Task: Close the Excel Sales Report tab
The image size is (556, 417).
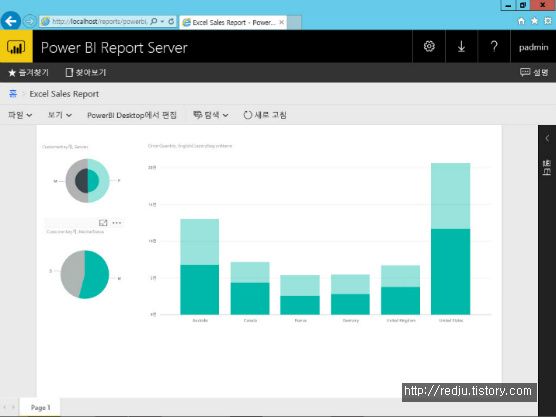Action: click(x=282, y=22)
